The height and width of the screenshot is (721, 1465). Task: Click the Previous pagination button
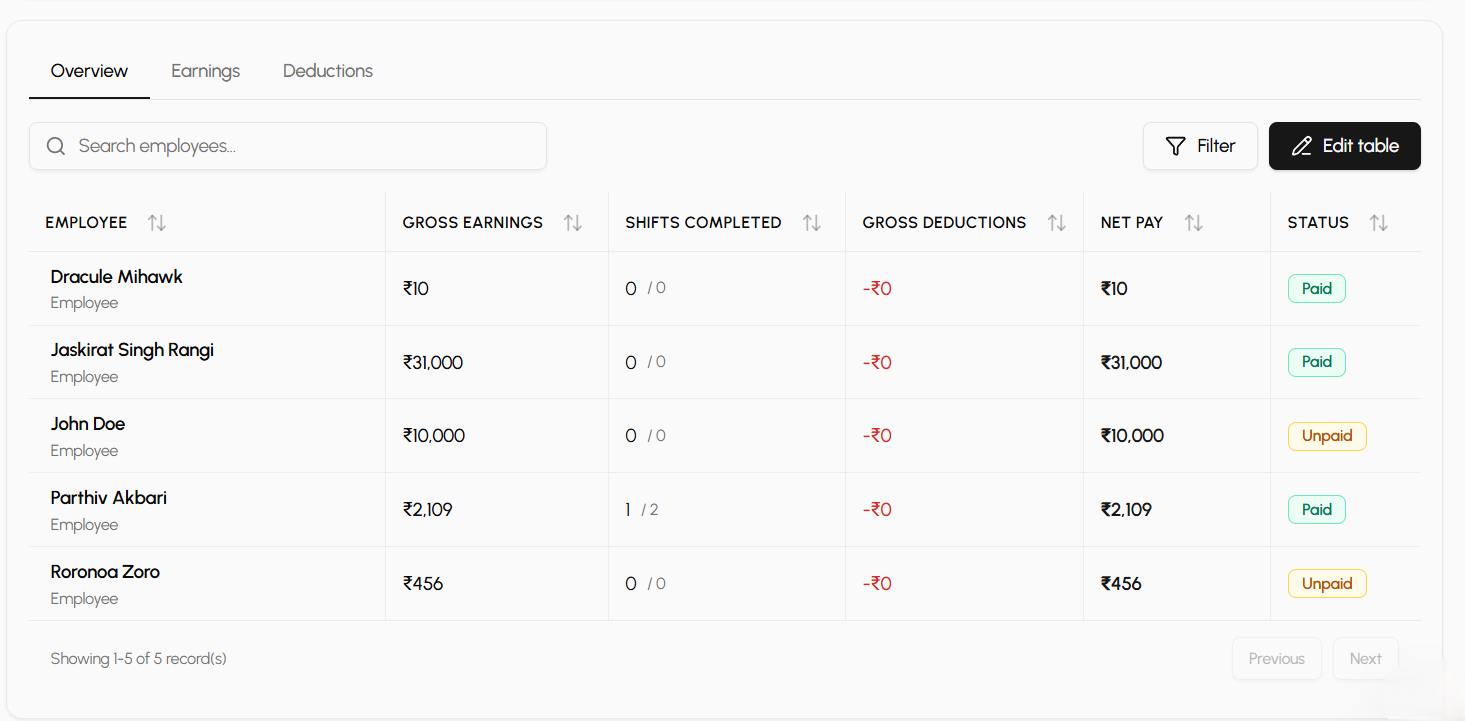coord(1276,658)
